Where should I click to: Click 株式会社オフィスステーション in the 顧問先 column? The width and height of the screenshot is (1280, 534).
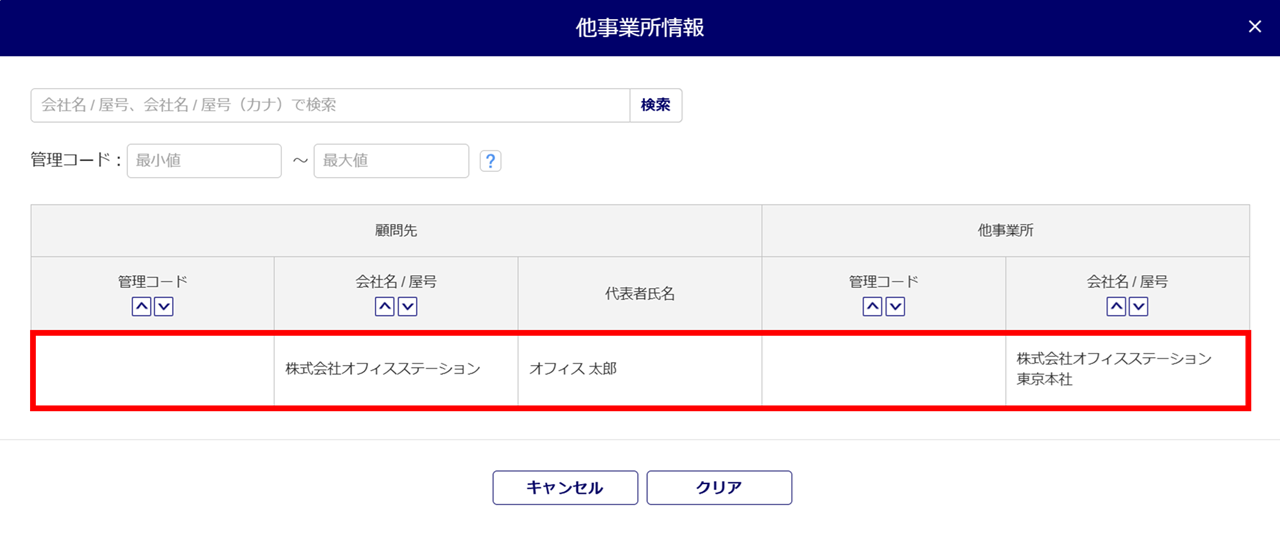click(x=383, y=369)
